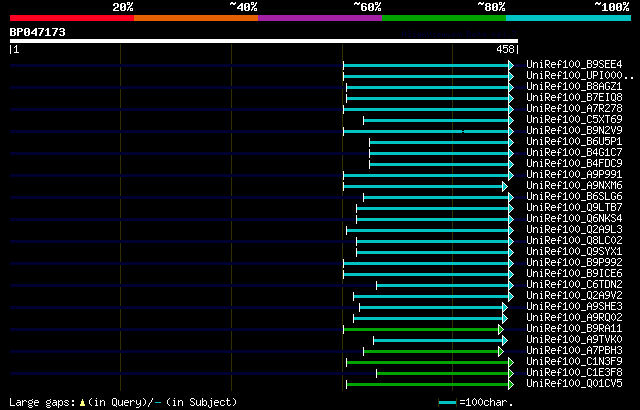Click the green alignment bar for Q01CV5

[x=428, y=385]
